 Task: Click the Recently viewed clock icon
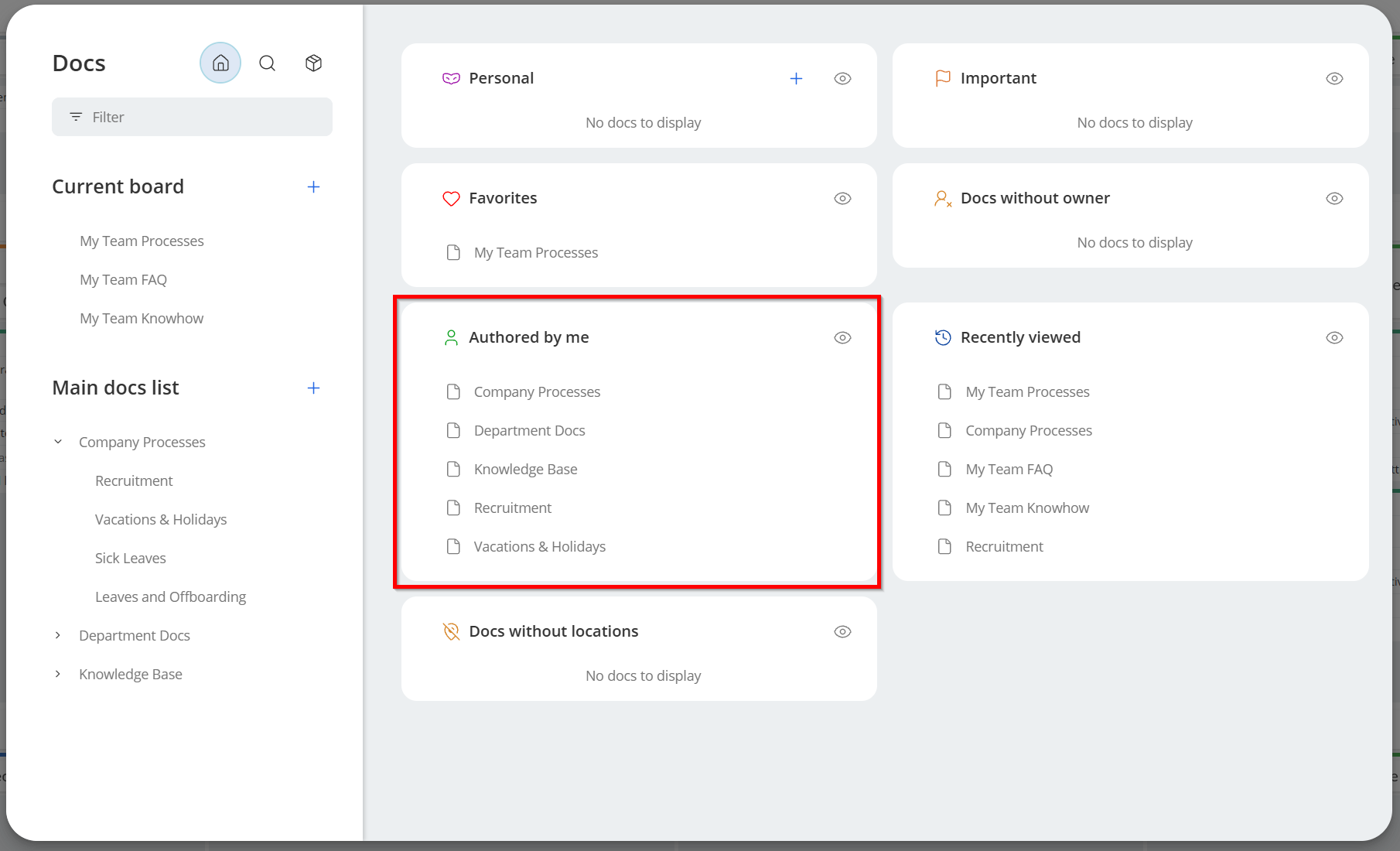tap(943, 337)
